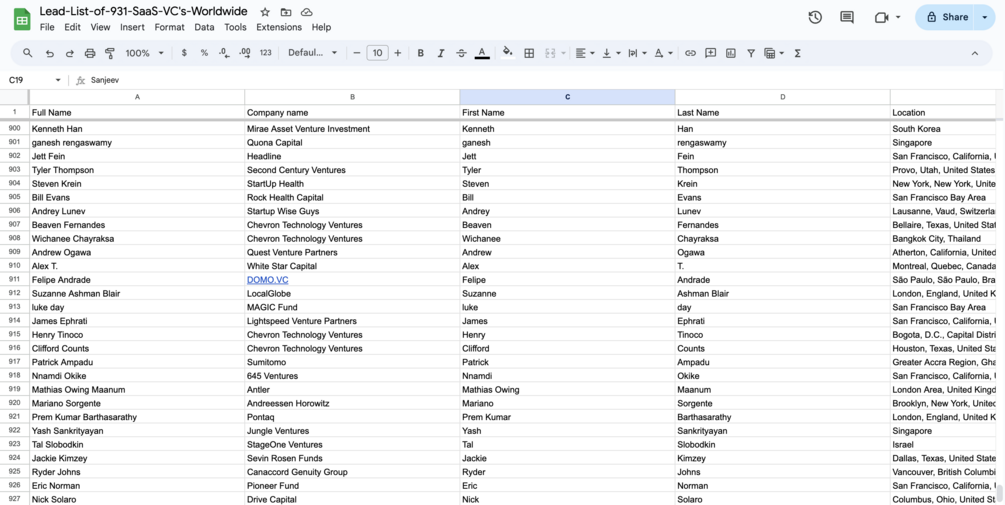Select row 911 header
The width and height of the screenshot is (1005, 505).
(x=15, y=280)
